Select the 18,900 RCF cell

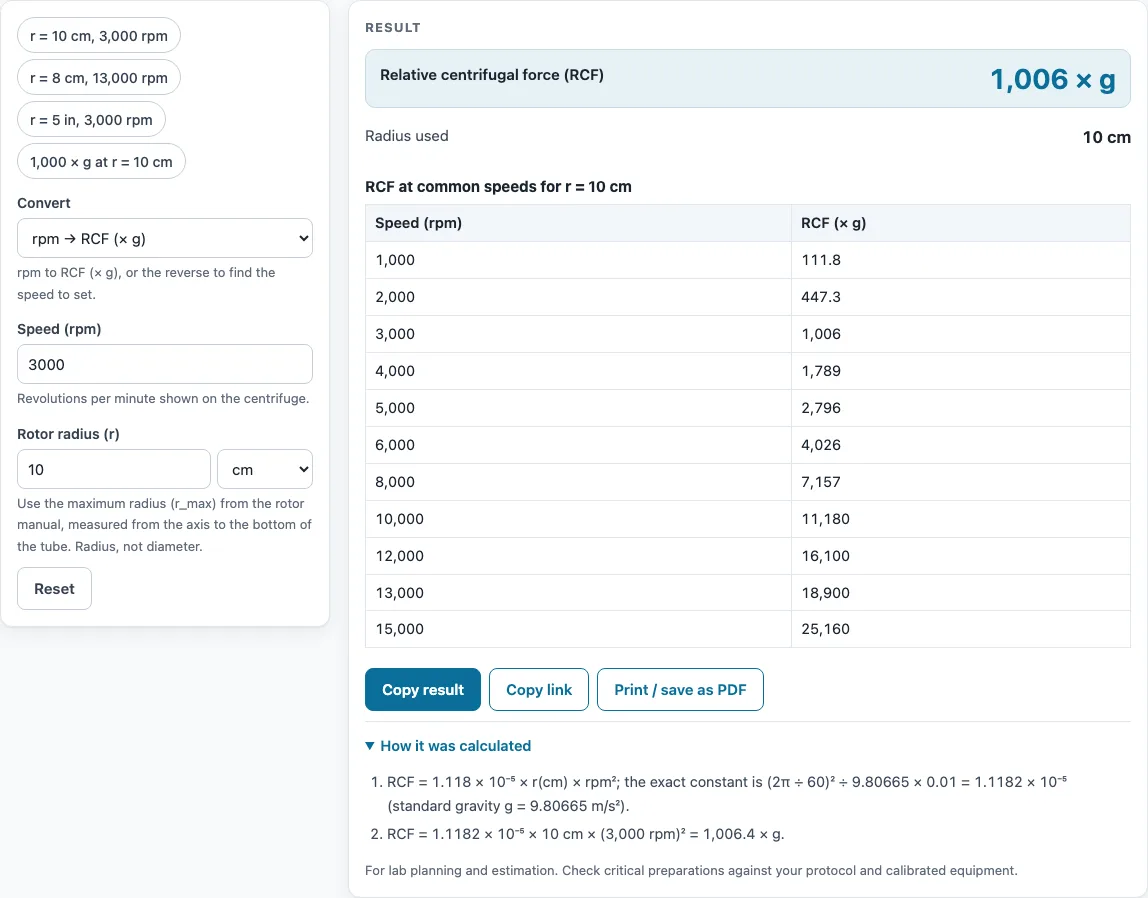click(x=961, y=593)
